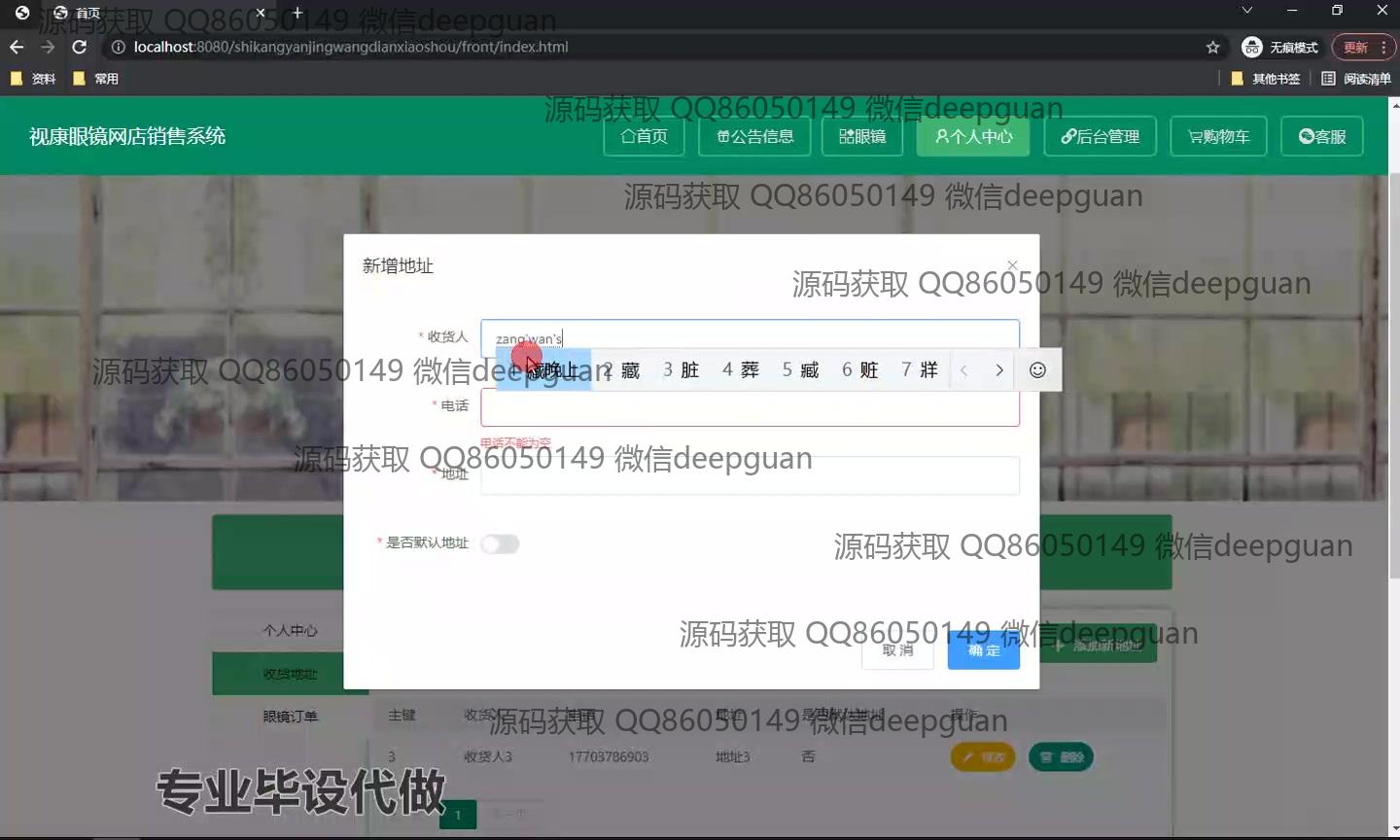
Task: Open the 其他书签 bookmarks folder
Action: point(1266,79)
